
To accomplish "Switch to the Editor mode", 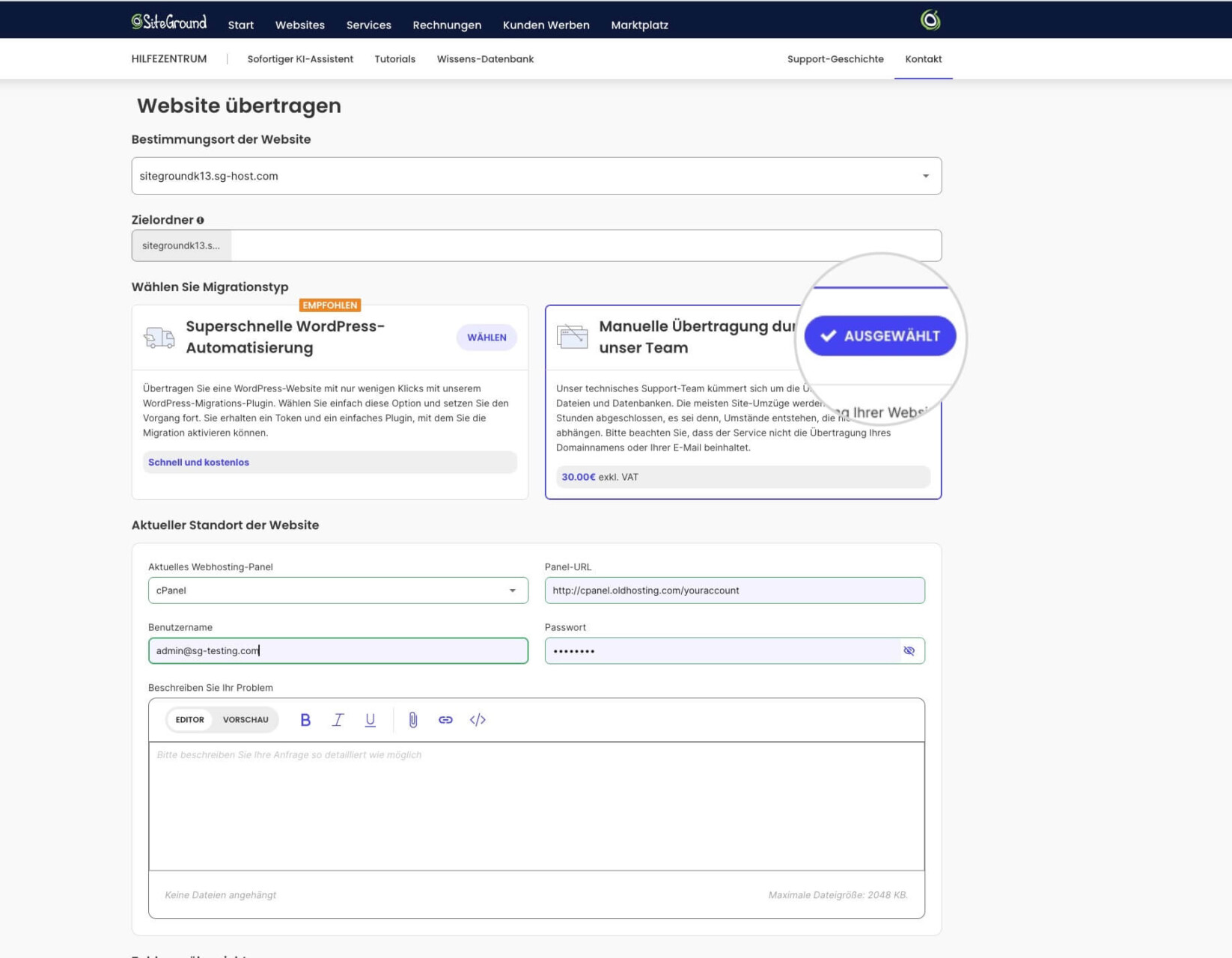I will [190, 720].
